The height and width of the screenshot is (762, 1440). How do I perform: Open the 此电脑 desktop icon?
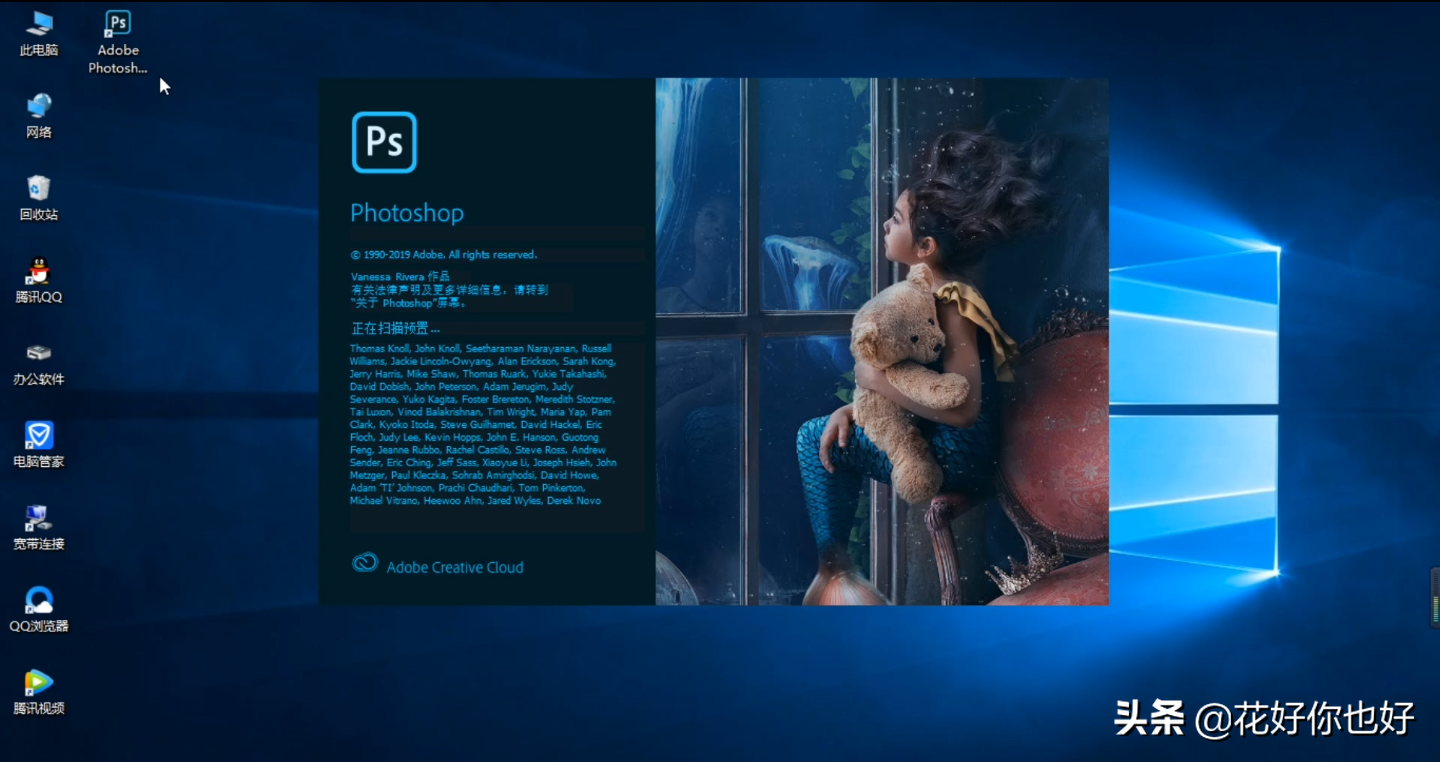[x=39, y=33]
